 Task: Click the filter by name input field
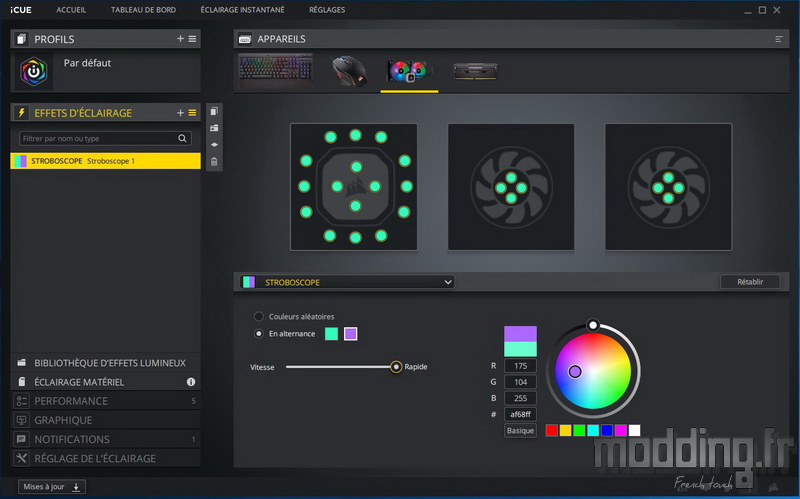point(106,138)
